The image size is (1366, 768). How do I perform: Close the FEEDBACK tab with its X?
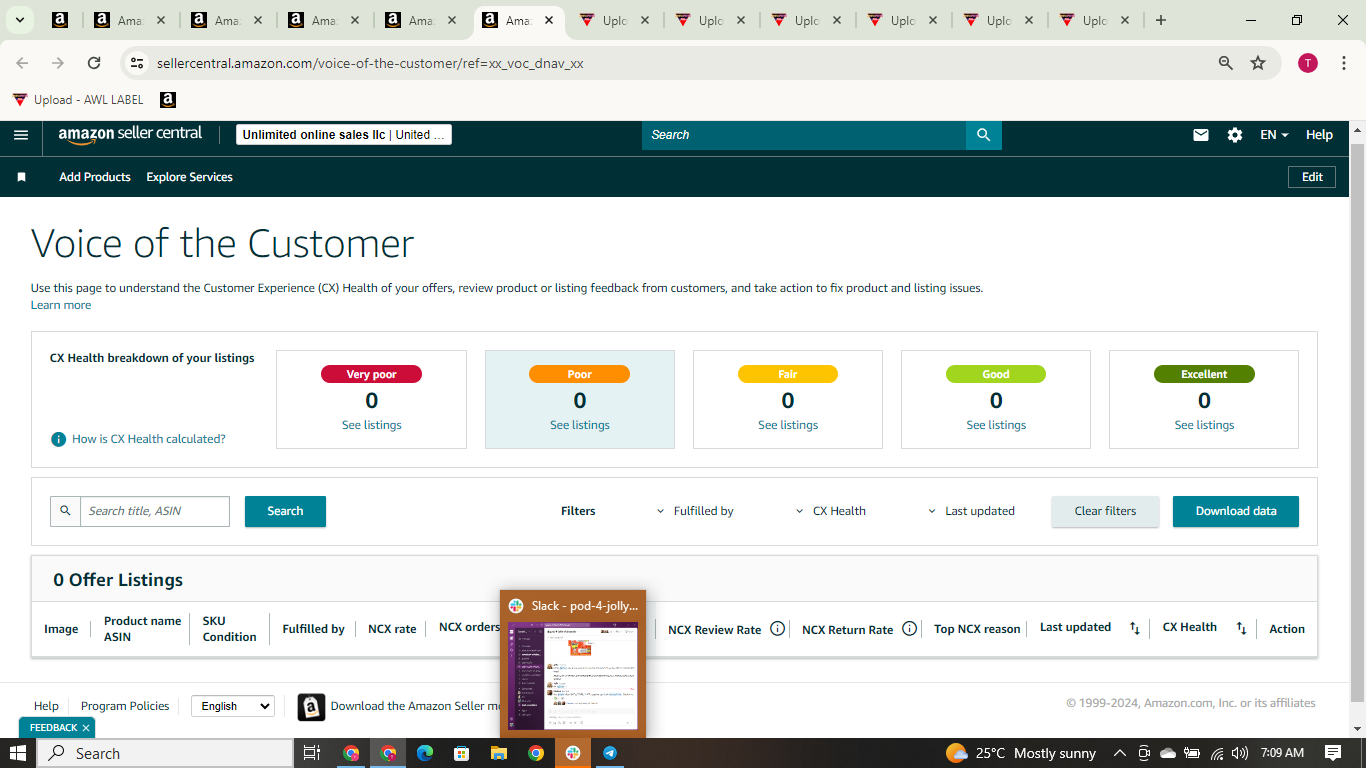(x=86, y=728)
